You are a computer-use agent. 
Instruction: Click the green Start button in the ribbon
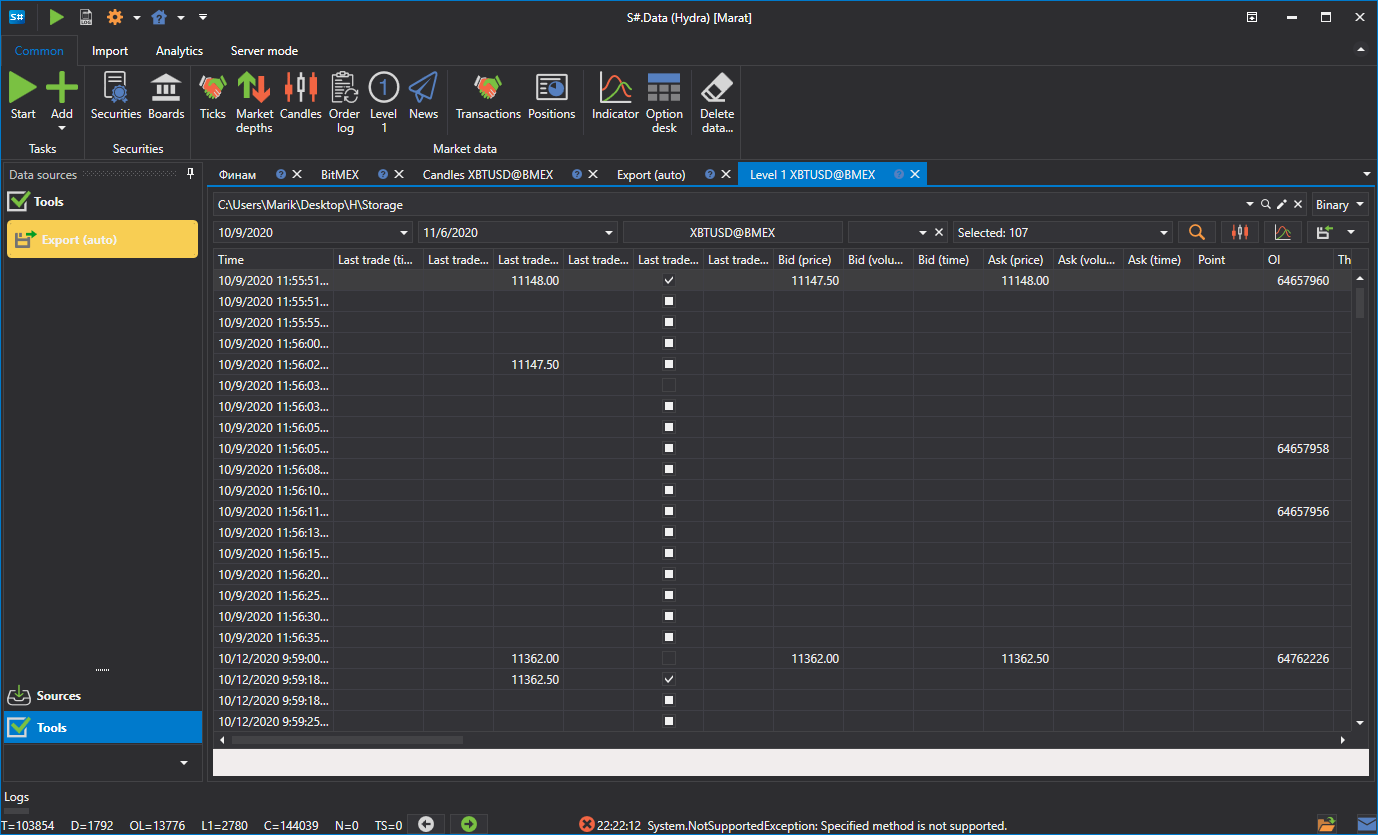[23, 97]
